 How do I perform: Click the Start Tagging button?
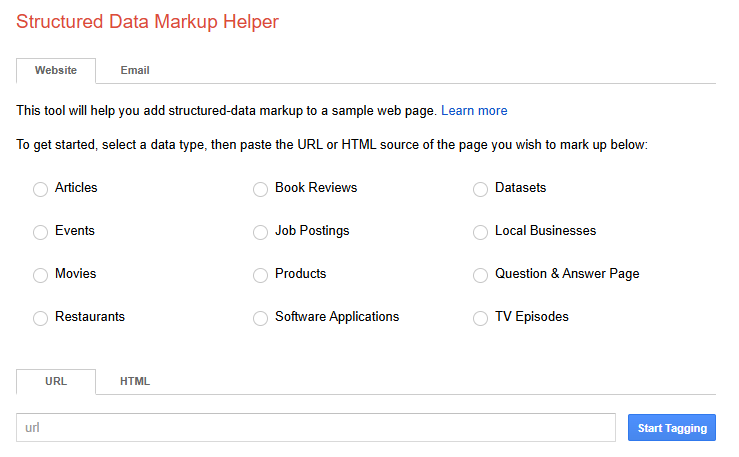pos(672,428)
